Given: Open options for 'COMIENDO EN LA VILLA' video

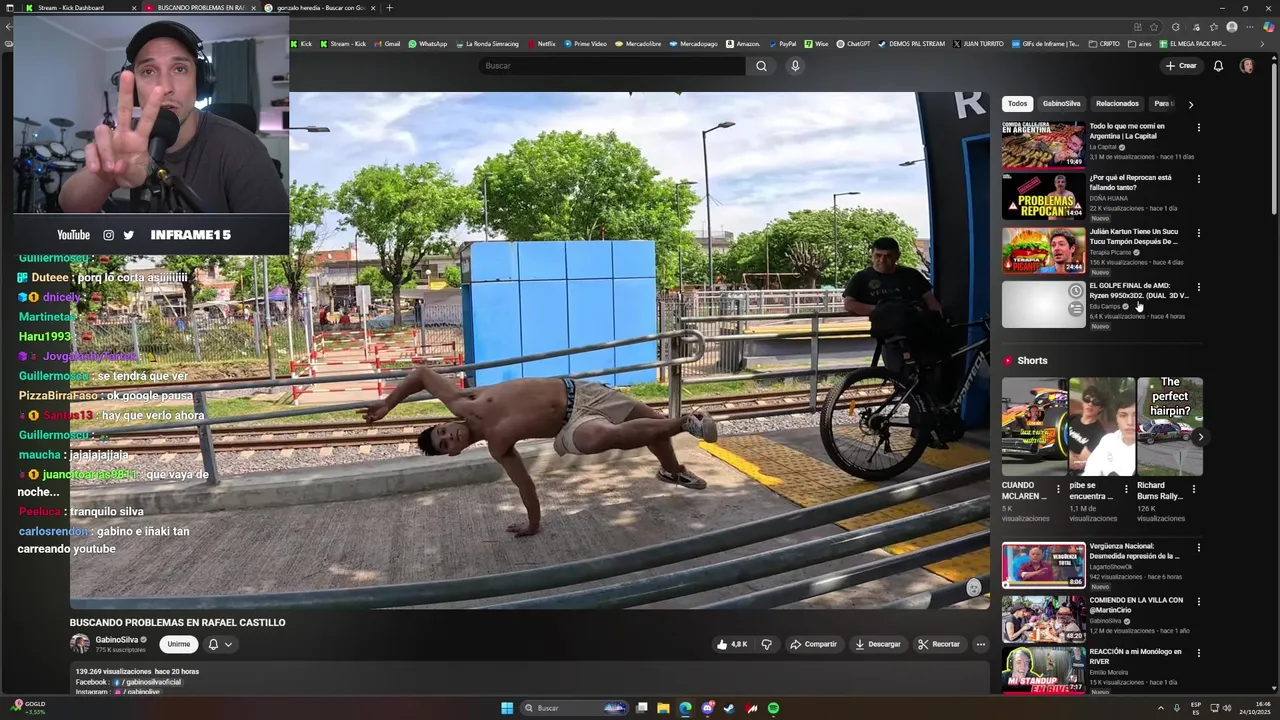Looking at the screenshot, I should point(1198,602).
